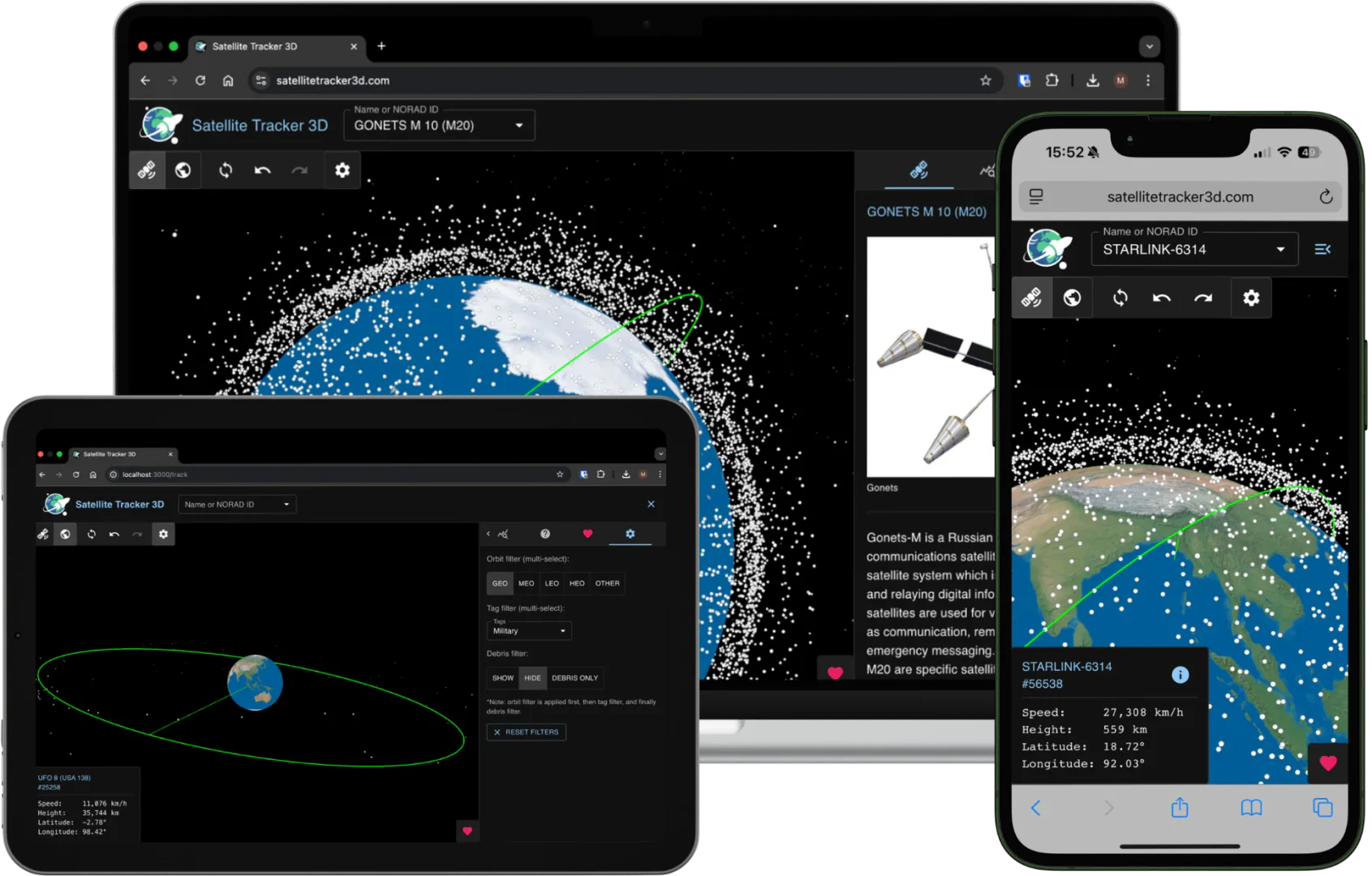Open the STARLINK-6314 satellite dropdown
The height and width of the screenshot is (876, 1372).
pyautogui.click(x=1280, y=249)
